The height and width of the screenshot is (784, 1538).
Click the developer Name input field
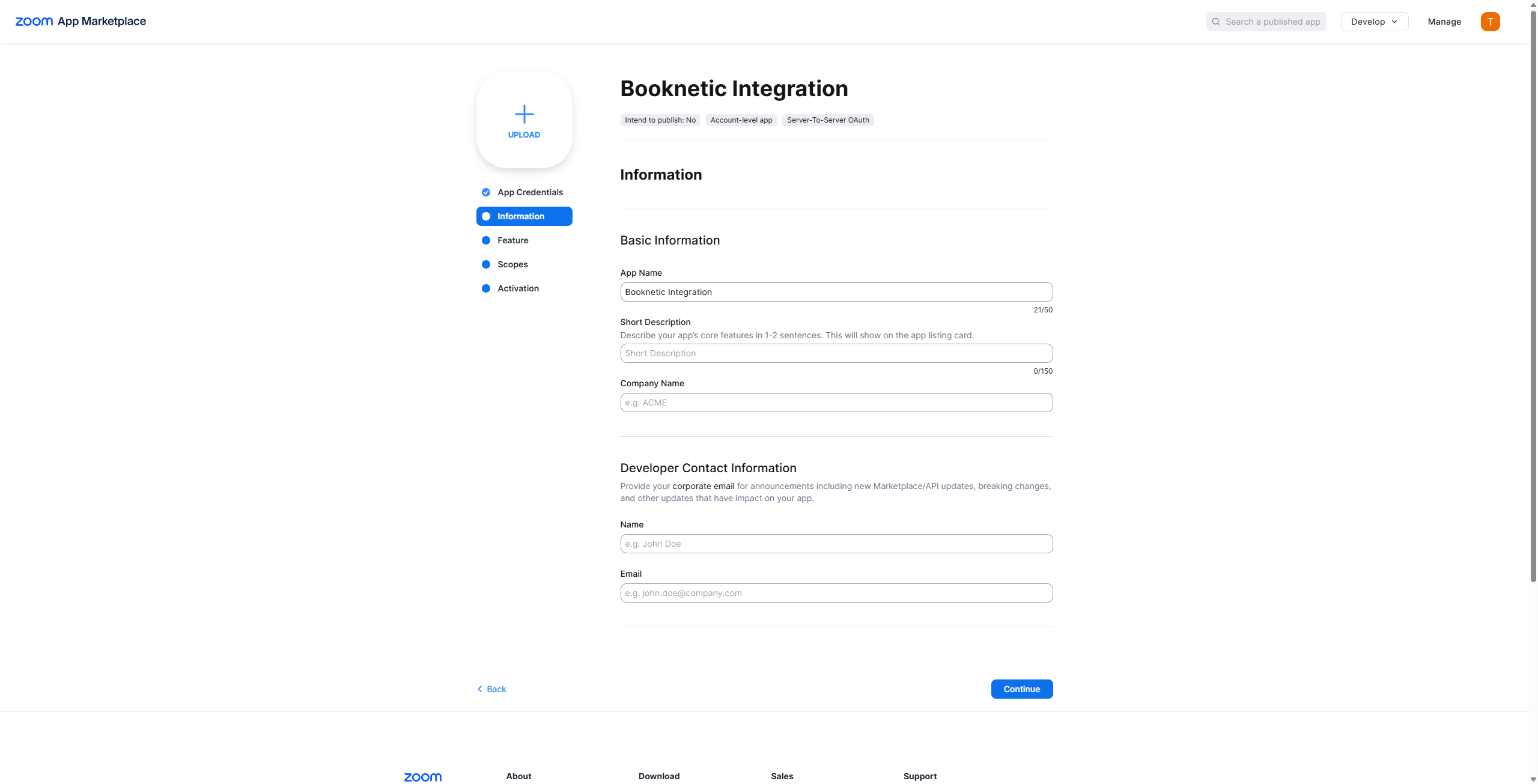[836, 544]
